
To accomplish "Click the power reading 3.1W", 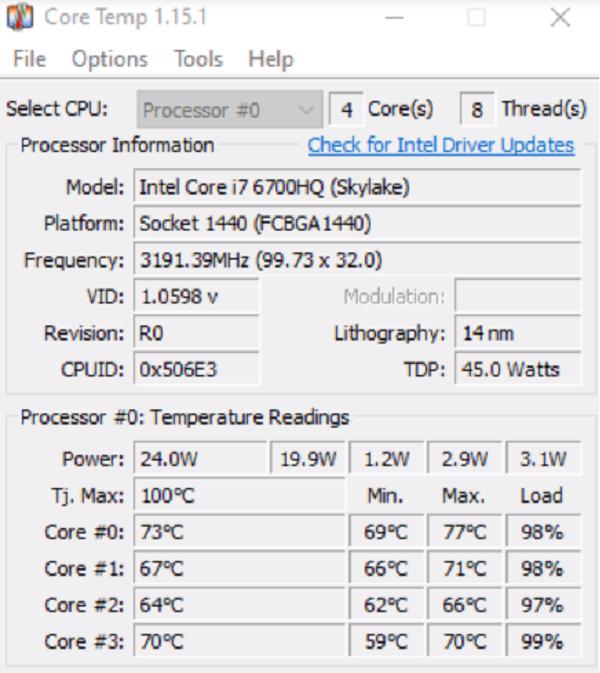I will coord(543,459).
